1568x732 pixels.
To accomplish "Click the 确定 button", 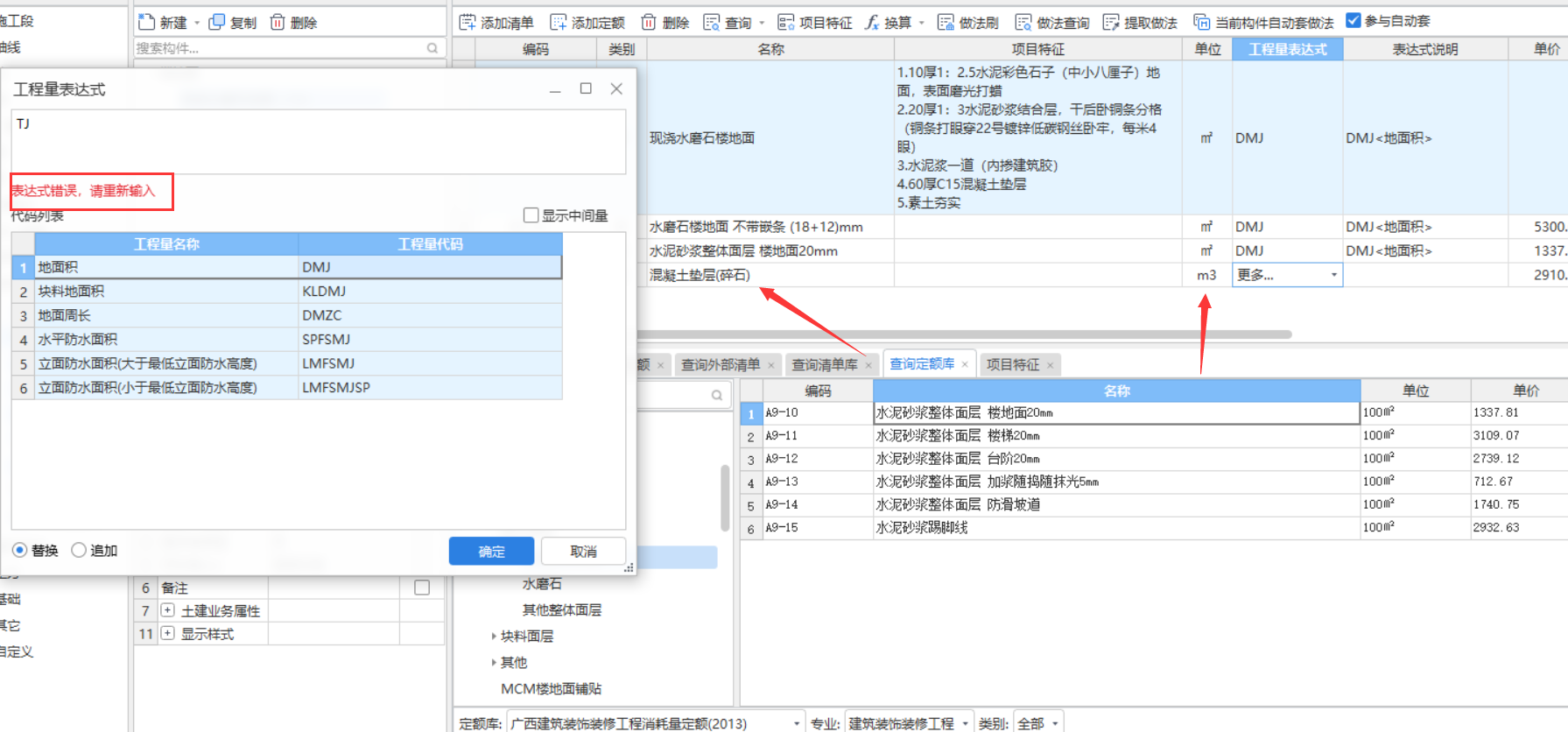I will [491, 551].
